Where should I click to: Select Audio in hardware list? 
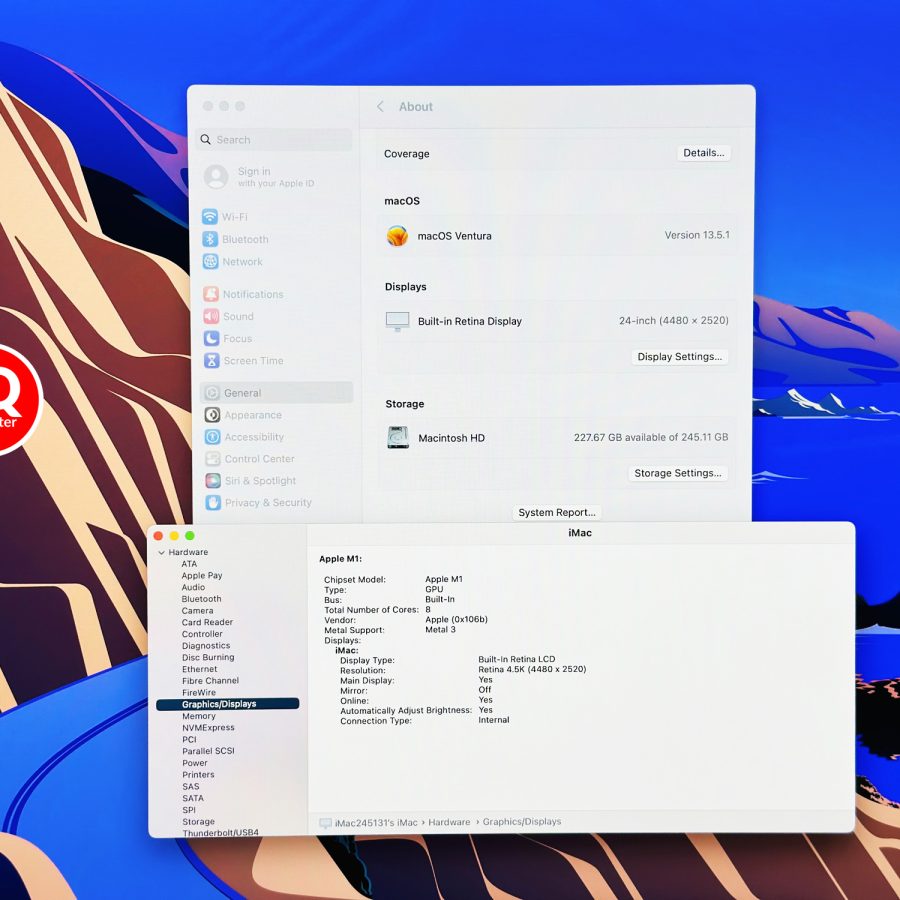(x=193, y=587)
